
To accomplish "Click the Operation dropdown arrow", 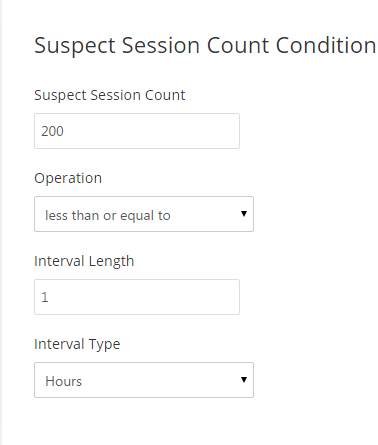I will (x=244, y=214).
